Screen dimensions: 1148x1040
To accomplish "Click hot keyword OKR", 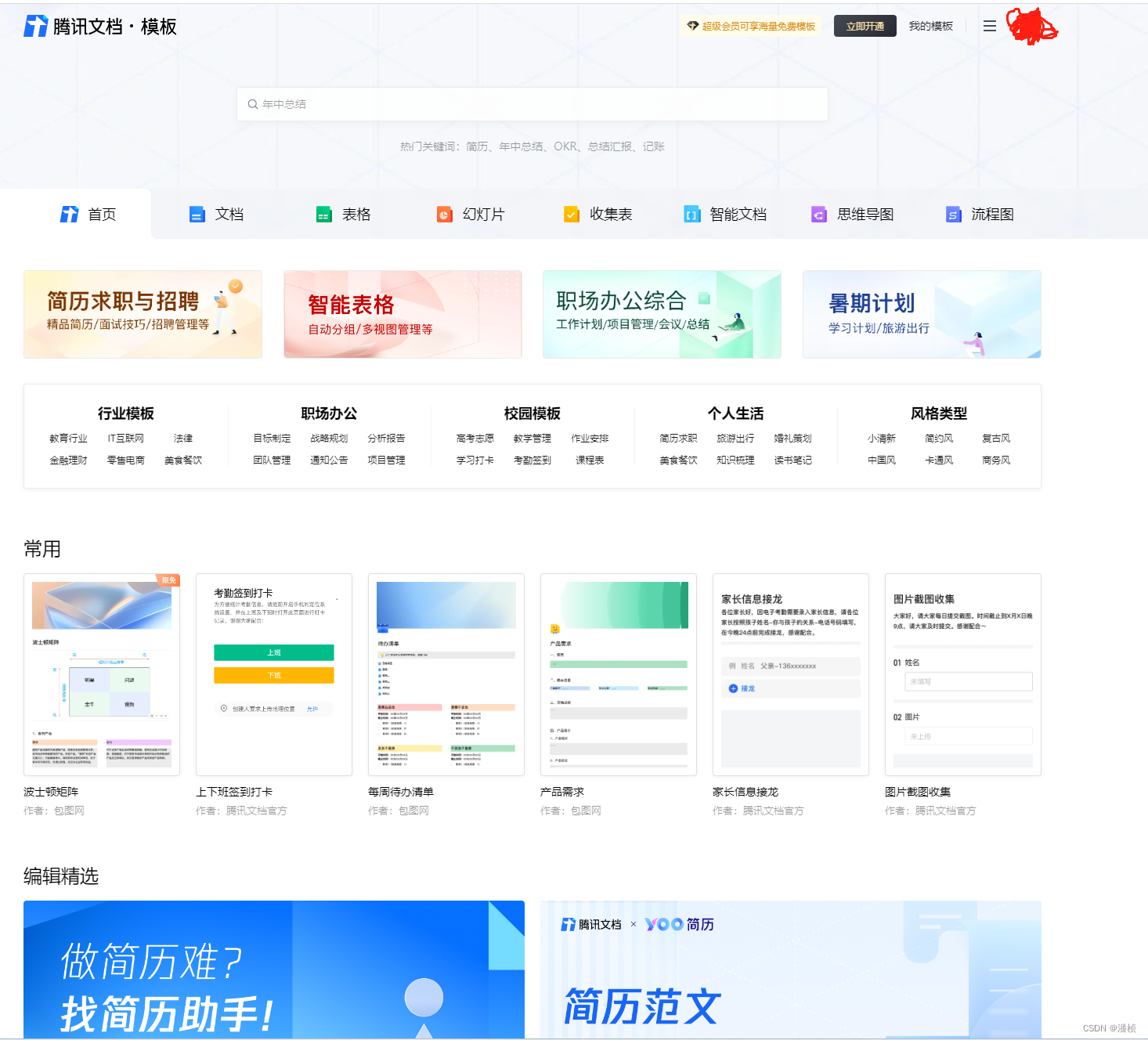I will tap(565, 146).
